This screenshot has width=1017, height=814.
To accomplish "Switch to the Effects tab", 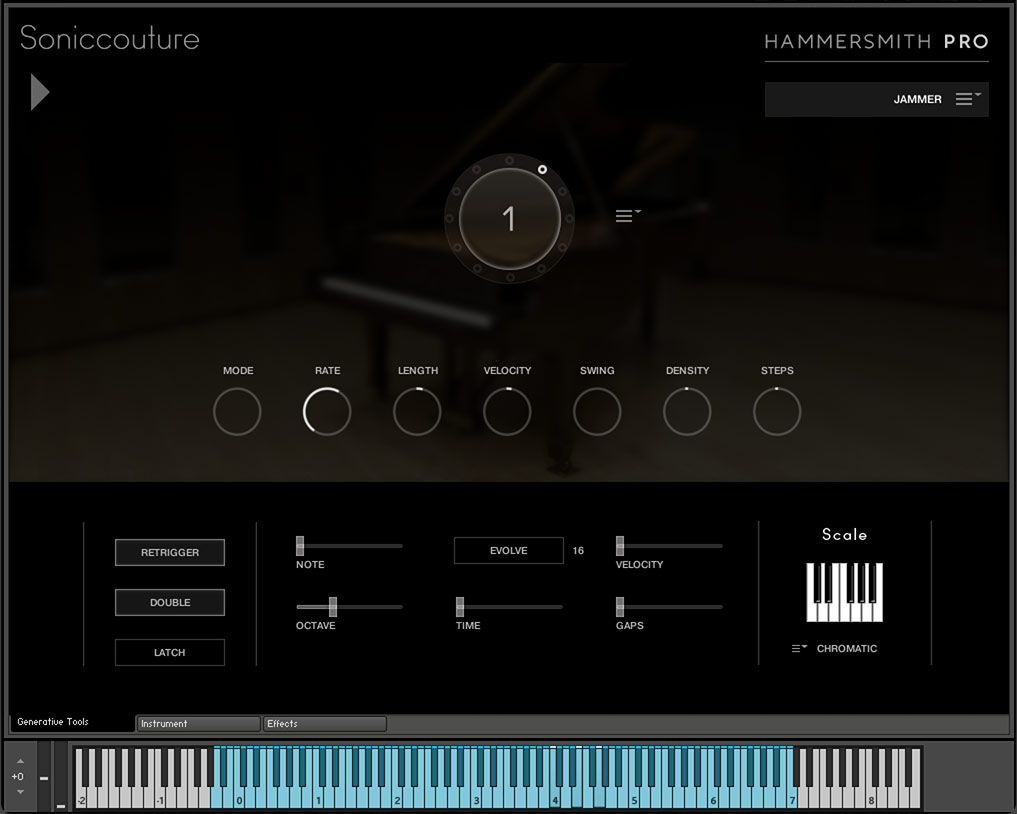I will pyautogui.click(x=324, y=724).
